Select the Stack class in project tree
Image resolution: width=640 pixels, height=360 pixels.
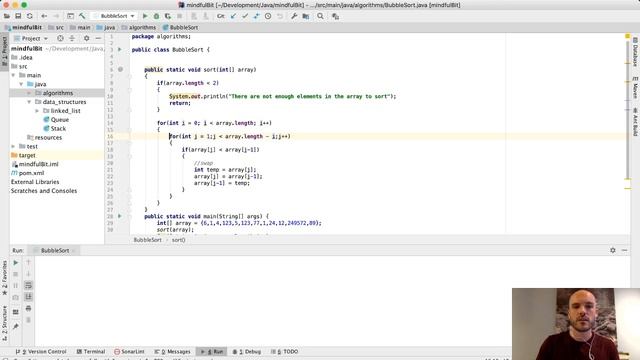point(55,129)
